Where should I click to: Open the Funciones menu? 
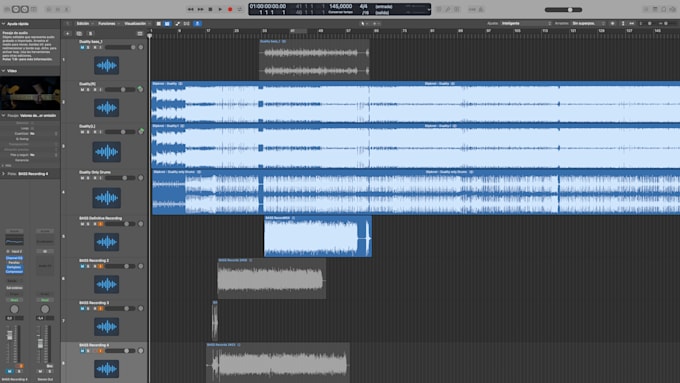108,23
